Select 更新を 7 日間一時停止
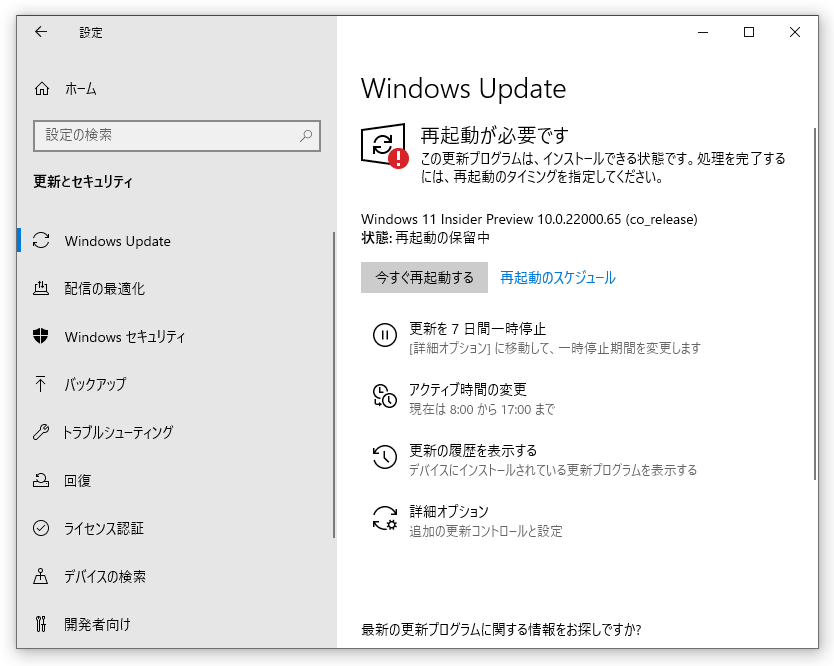The width and height of the screenshot is (834, 666). (x=477, y=329)
